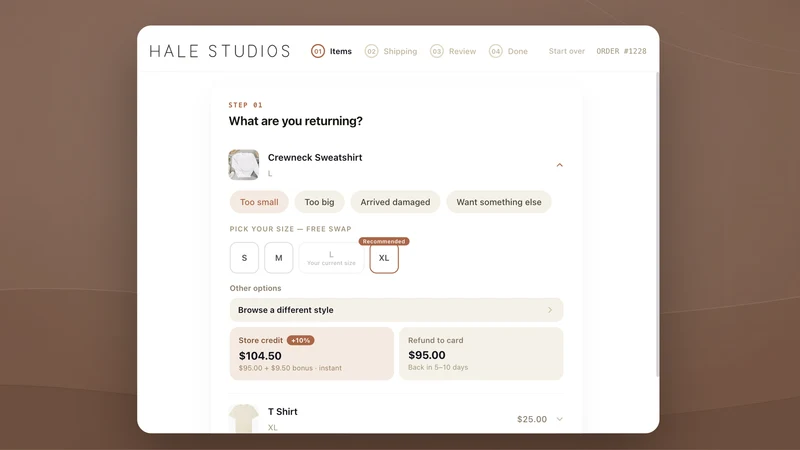The width and height of the screenshot is (800, 450).
Task: Click the T Shirt product thumbnail
Action: 243,418
